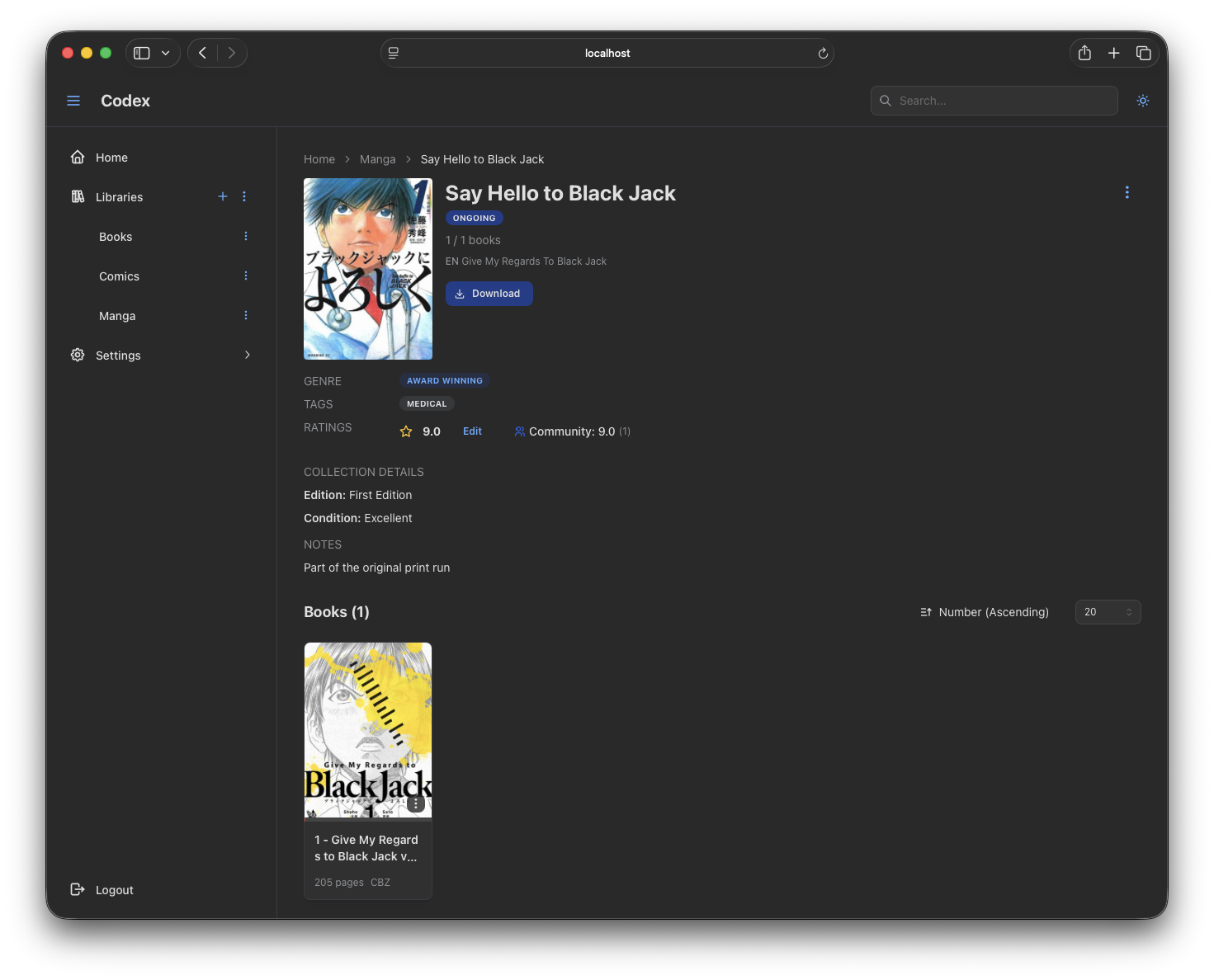Open the Manga library options menu

[x=245, y=315]
